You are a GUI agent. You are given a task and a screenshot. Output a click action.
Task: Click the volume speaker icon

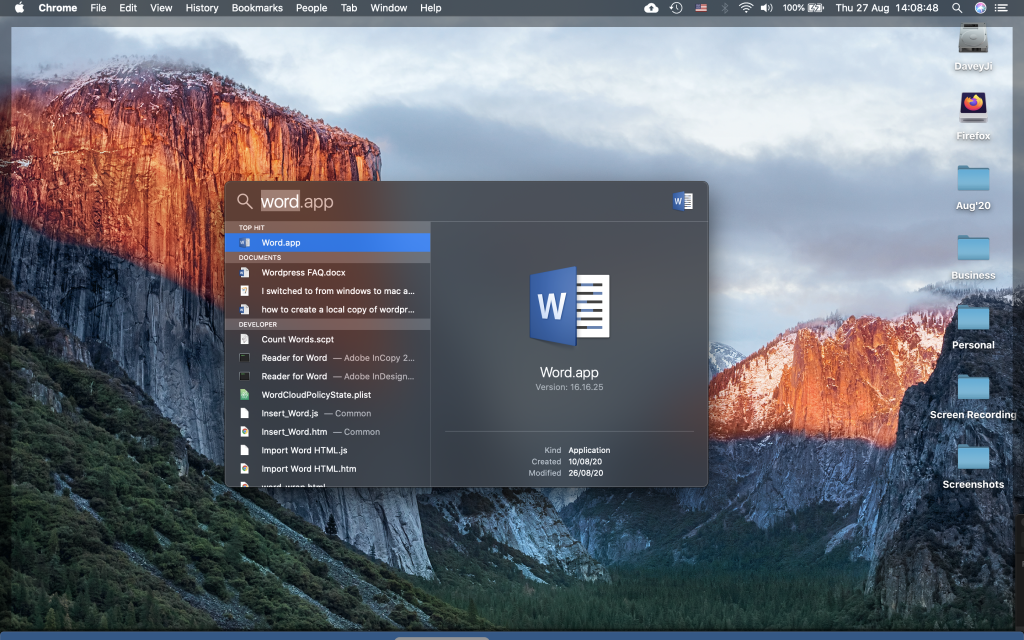tap(767, 8)
